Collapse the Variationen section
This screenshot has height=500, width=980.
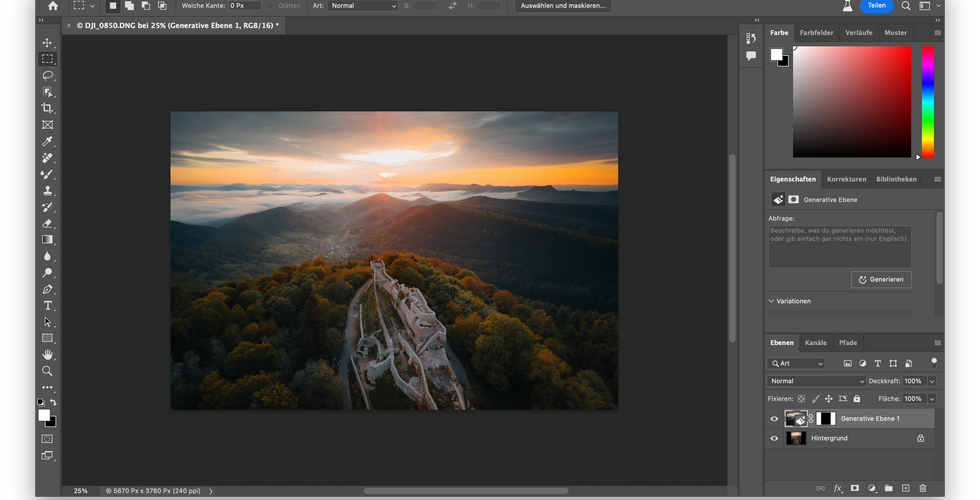click(771, 301)
